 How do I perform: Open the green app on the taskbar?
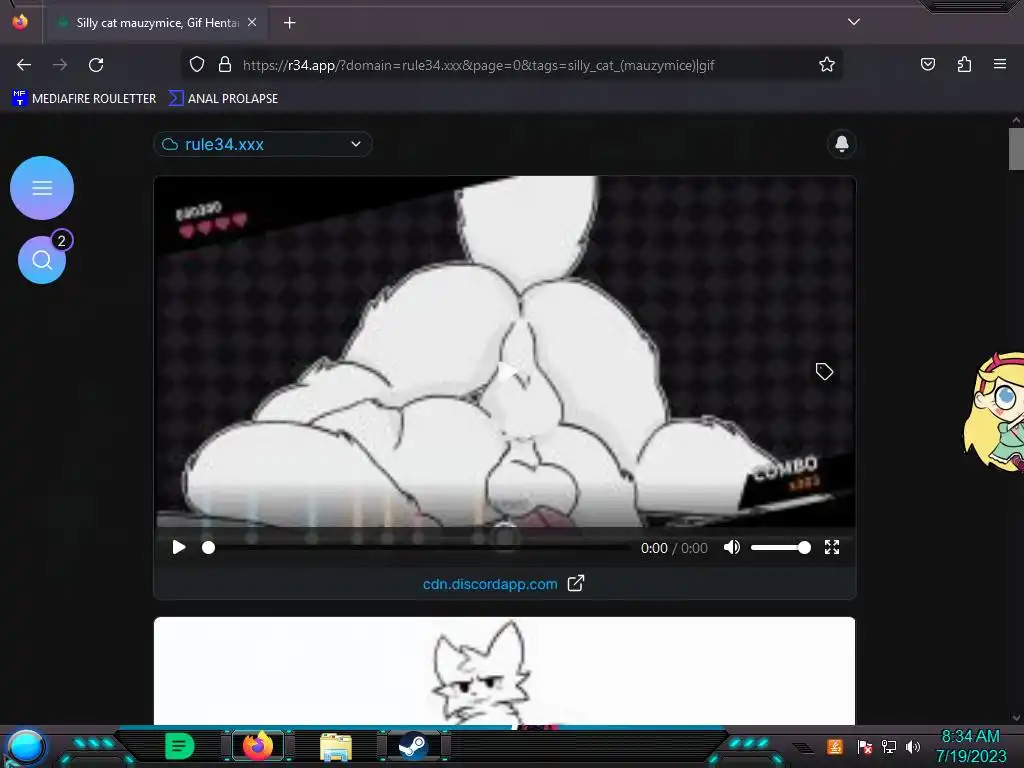point(180,746)
